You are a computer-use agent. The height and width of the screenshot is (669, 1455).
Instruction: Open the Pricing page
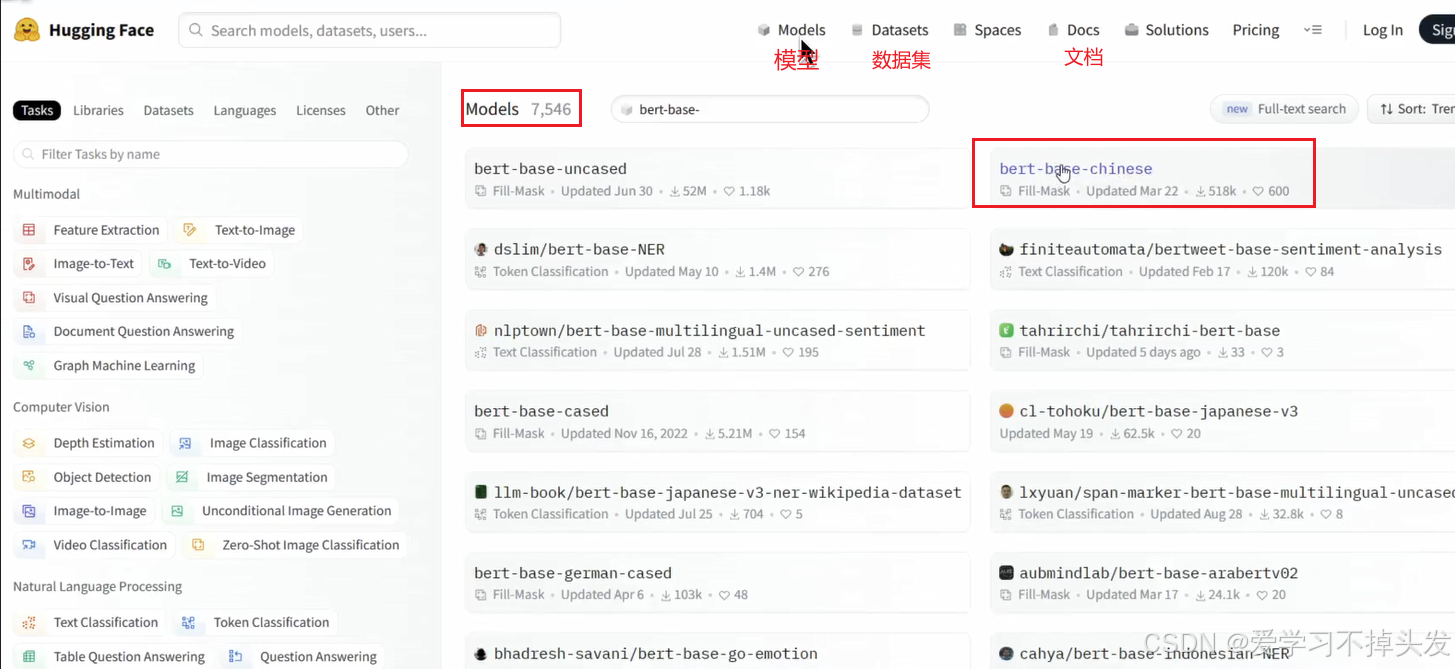pyautogui.click(x=1256, y=30)
